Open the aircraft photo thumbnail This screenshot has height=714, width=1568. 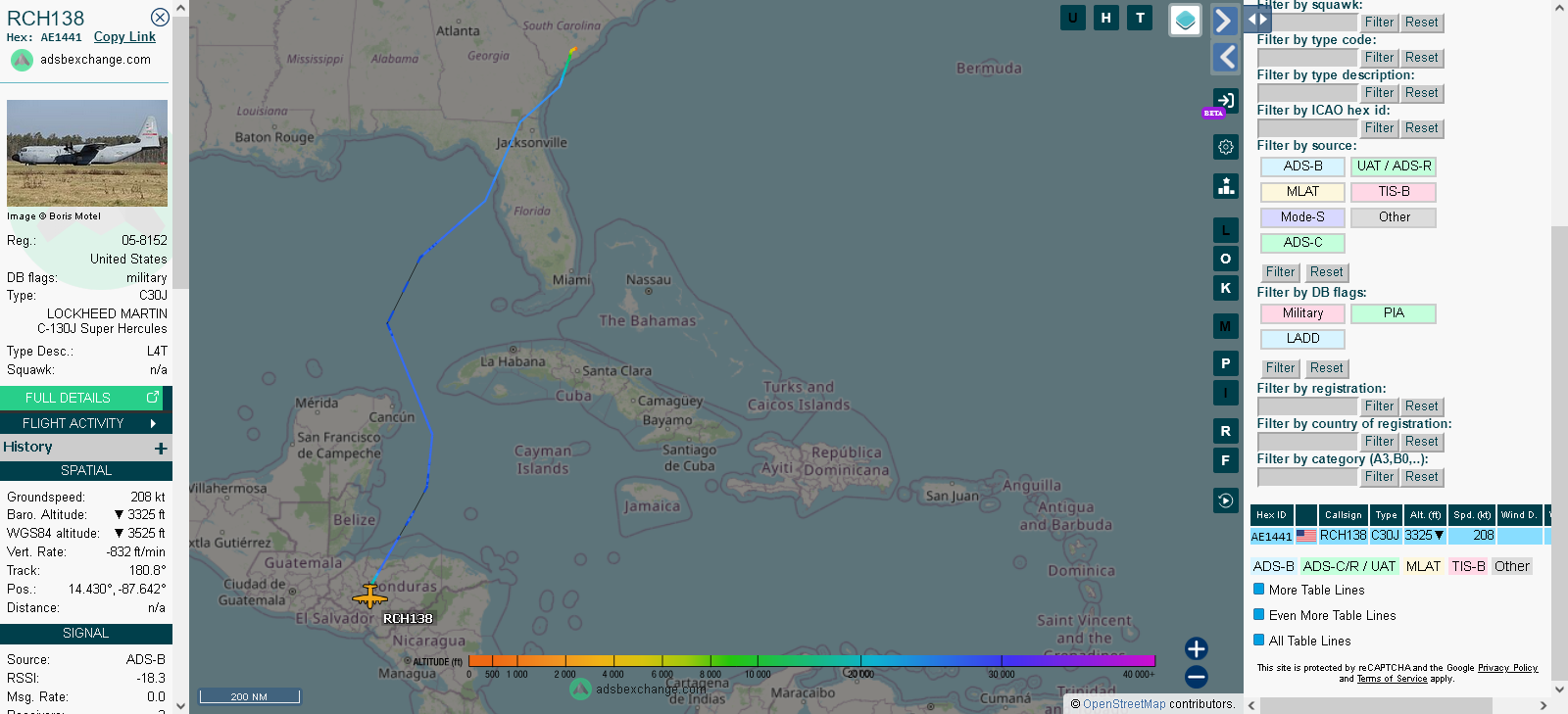coord(87,153)
